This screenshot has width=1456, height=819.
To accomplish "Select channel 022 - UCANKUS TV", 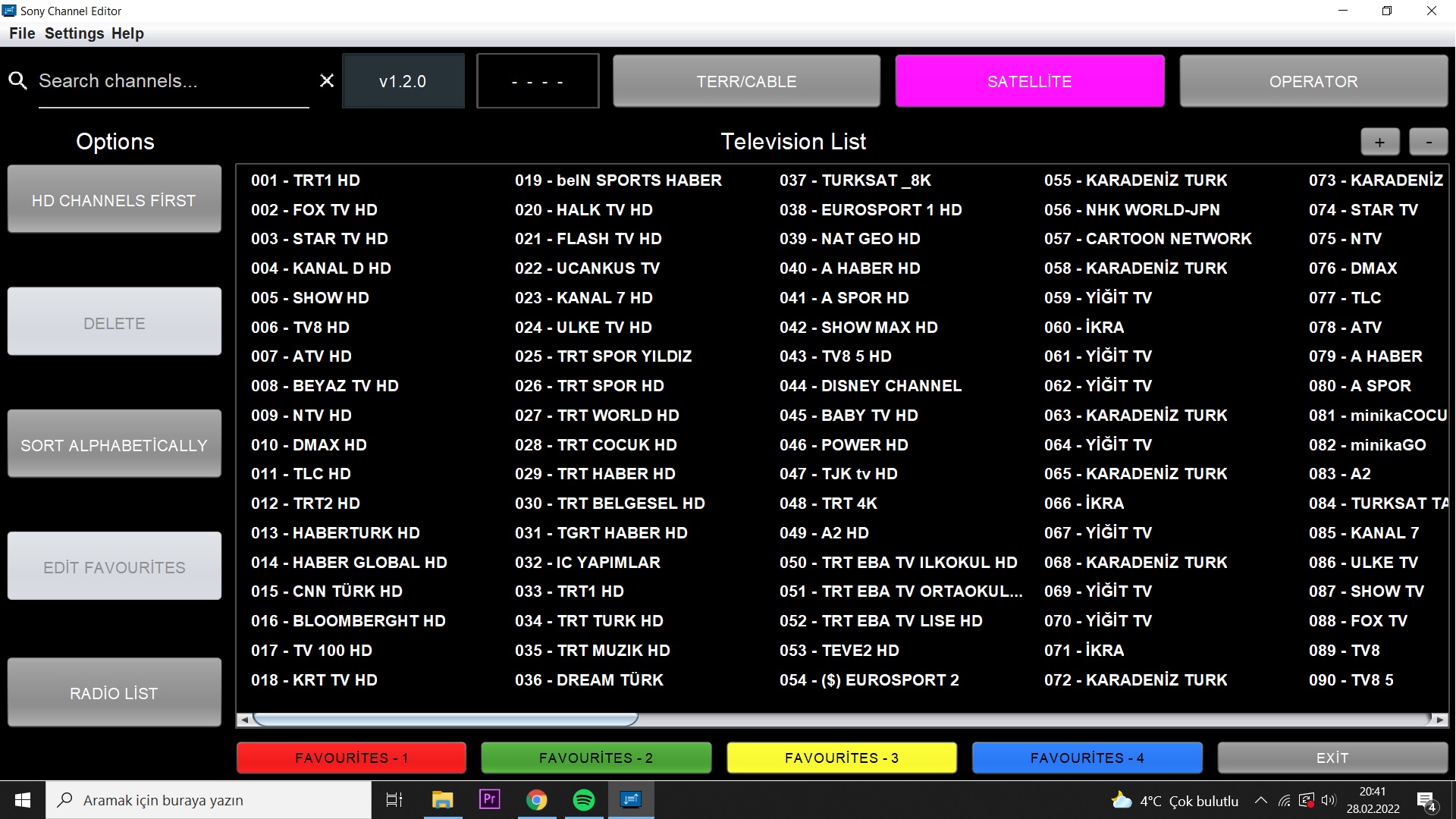I will click(x=587, y=268).
